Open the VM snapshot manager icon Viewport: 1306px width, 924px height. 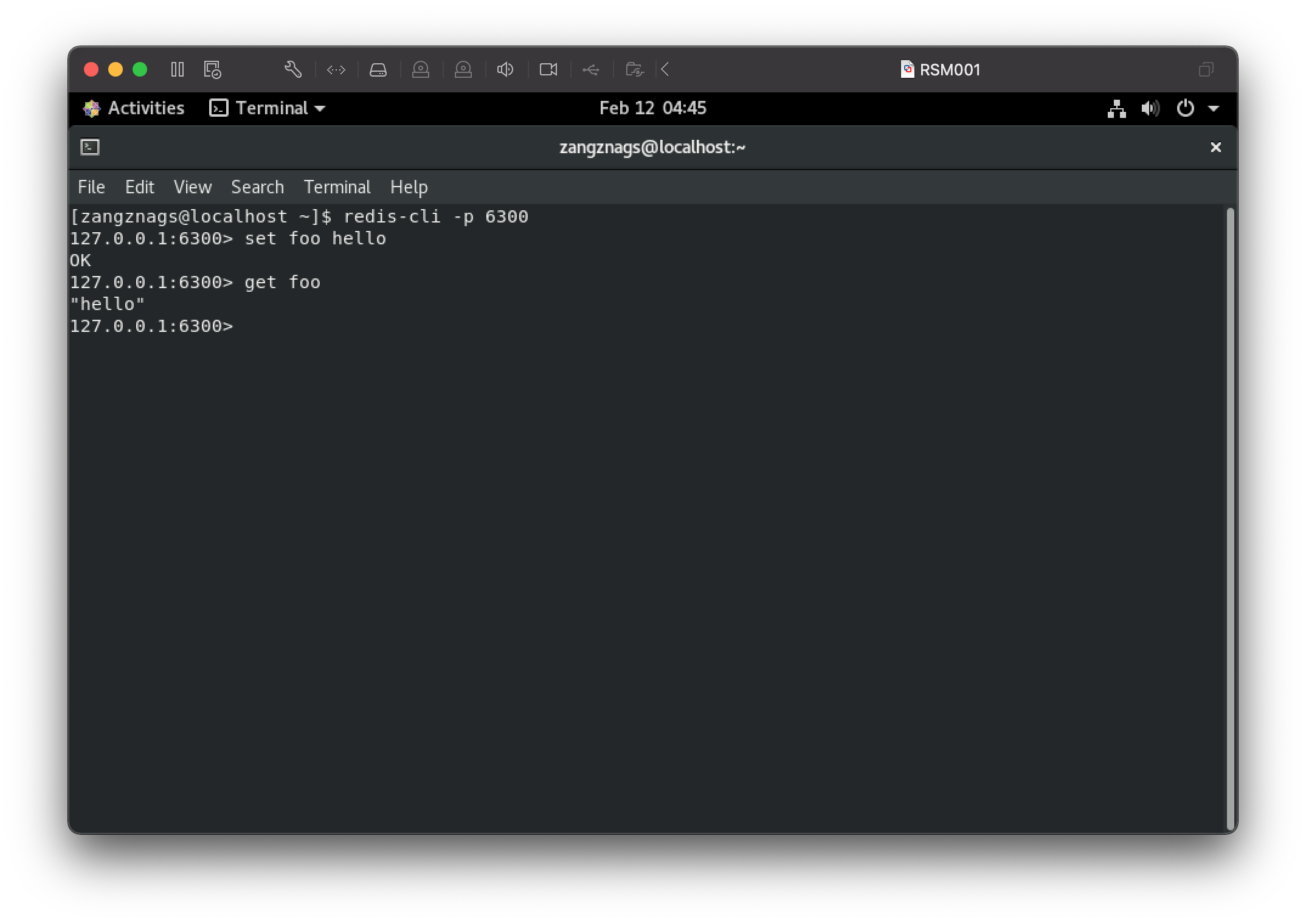(x=212, y=70)
